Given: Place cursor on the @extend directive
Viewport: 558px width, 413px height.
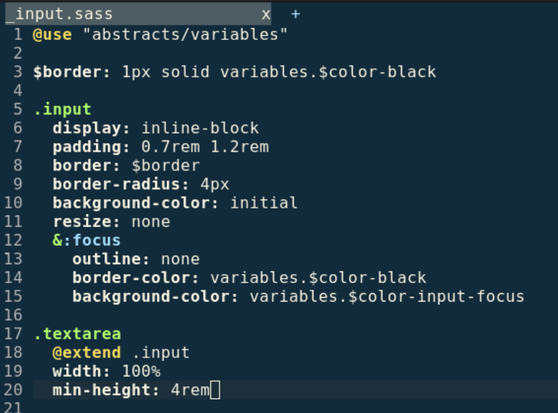Looking at the screenshot, I should [86, 353].
